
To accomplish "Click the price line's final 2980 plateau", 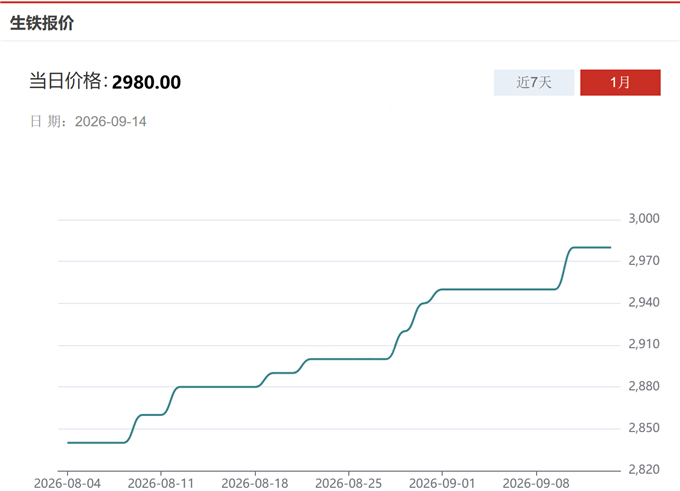I will (592, 248).
